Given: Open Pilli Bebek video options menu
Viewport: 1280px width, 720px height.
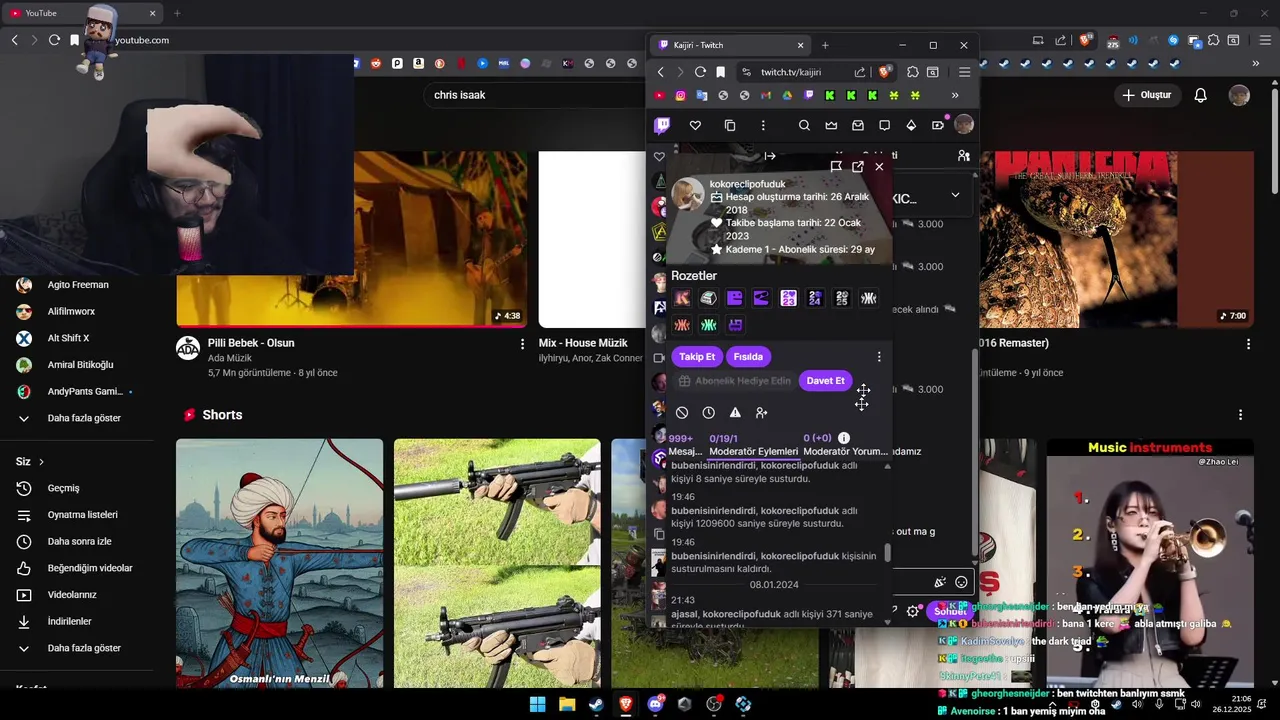Looking at the screenshot, I should [x=522, y=344].
